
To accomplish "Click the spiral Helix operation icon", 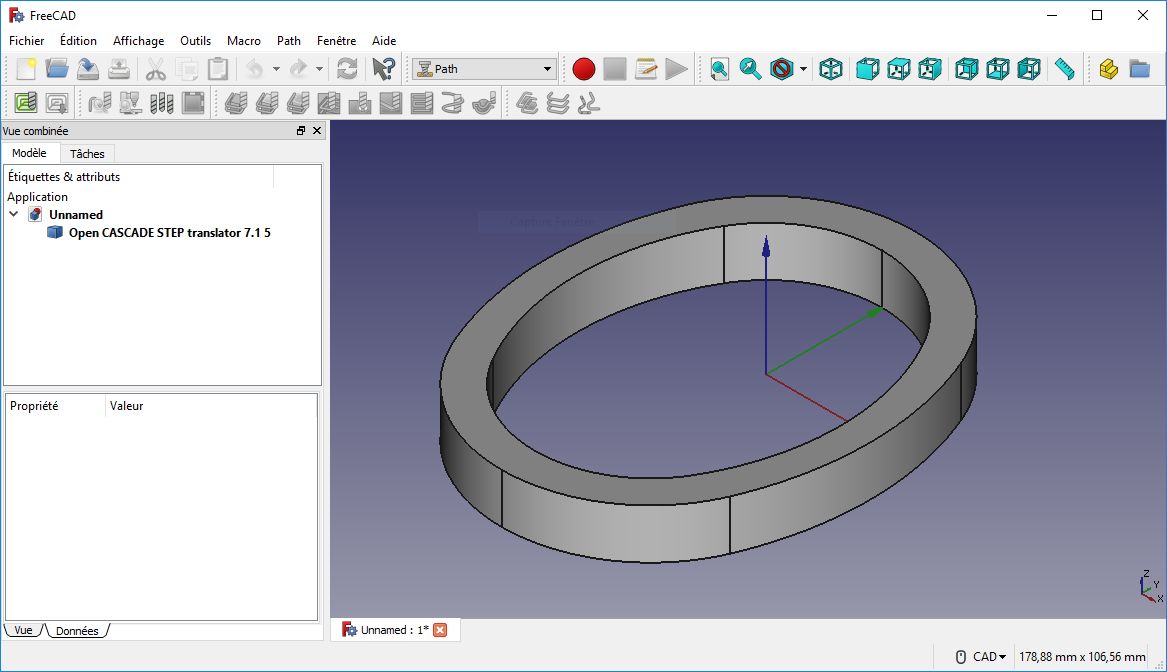I will pos(453,103).
